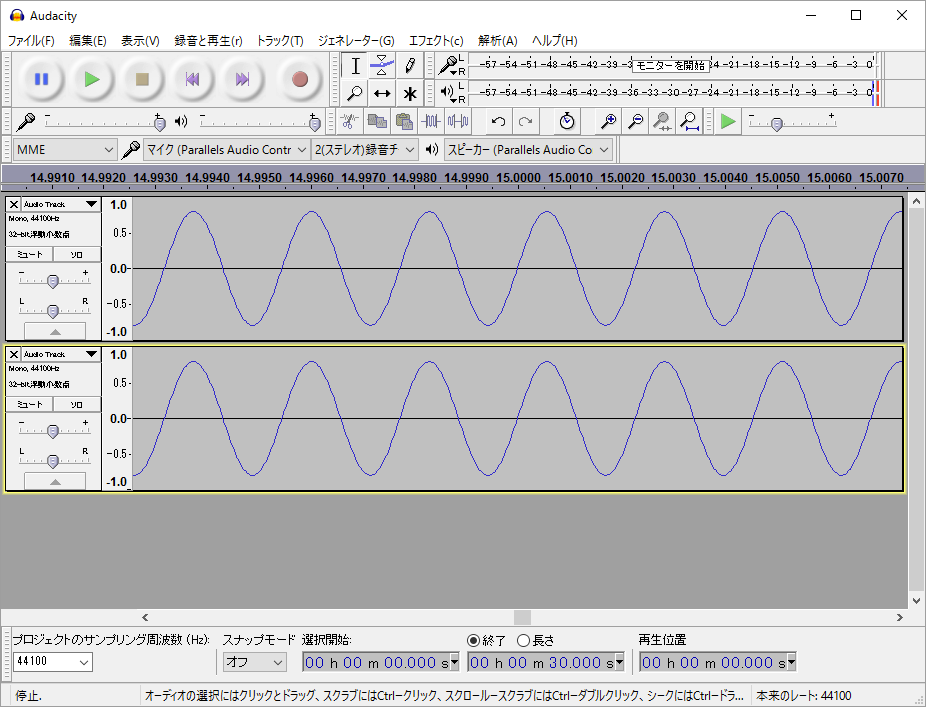The width and height of the screenshot is (926, 707).
Task: Open the second Audio Track menu dropdown
Action: pos(60,354)
